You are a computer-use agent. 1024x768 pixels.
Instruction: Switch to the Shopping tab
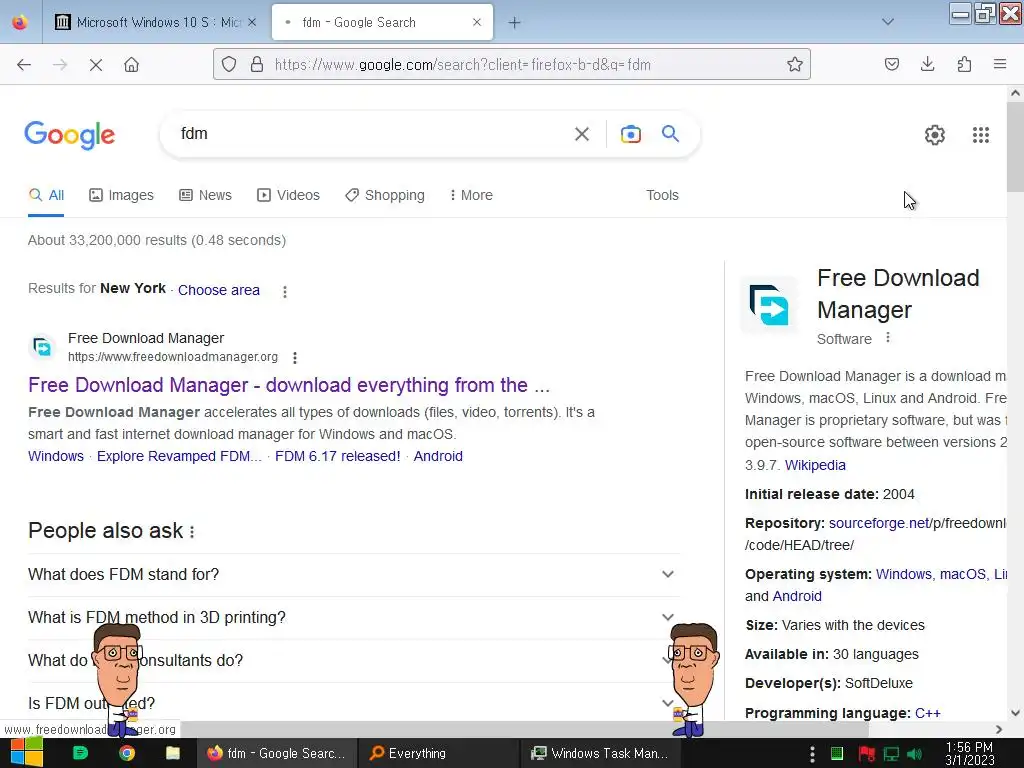pos(385,195)
